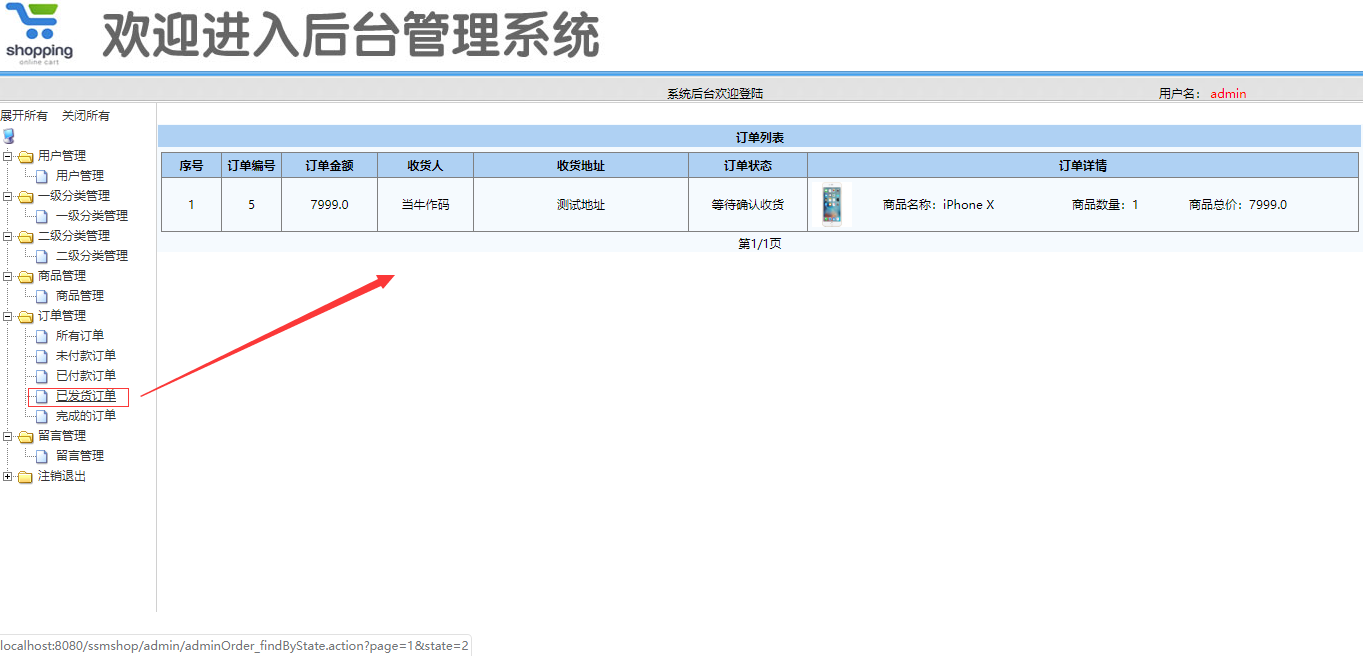Click page icon beside 留言管理 leaf

42,456
